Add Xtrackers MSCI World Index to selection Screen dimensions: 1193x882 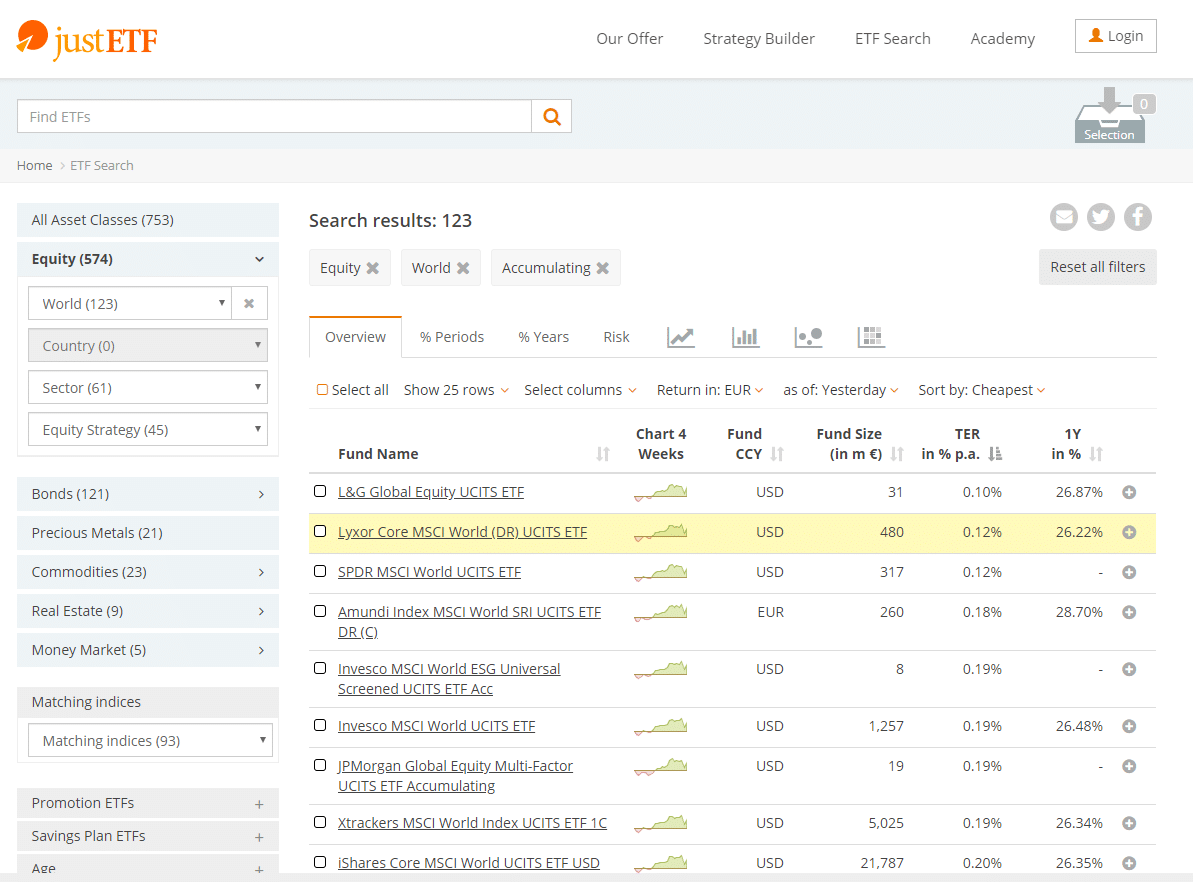click(x=1129, y=823)
